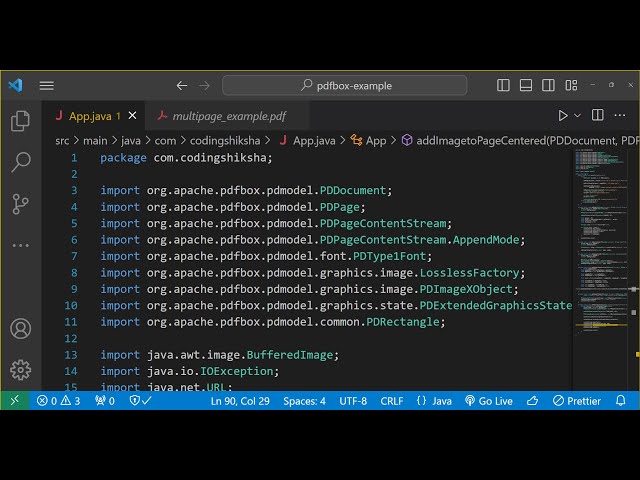Split the editor to the right
Image resolution: width=640 pixels, height=480 pixels.
(x=597, y=116)
